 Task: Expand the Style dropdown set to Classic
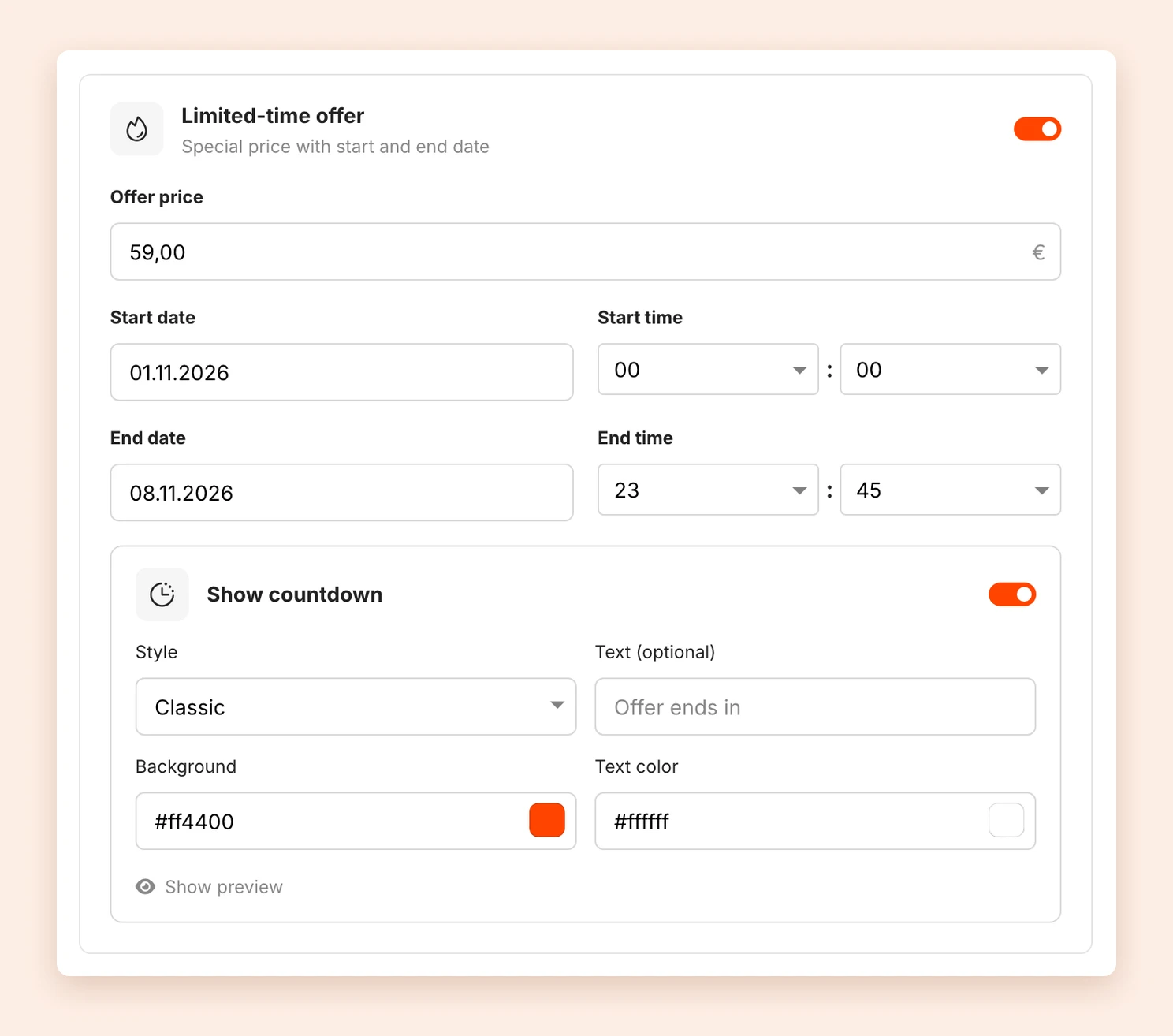coord(356,706)
